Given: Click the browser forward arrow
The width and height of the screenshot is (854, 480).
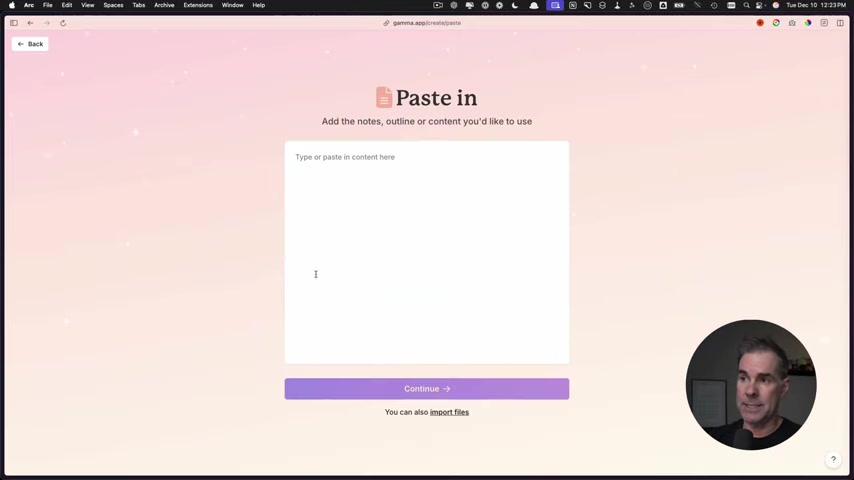Looking at the screenshot, I should pyautogui.click(x=47, y=23).
